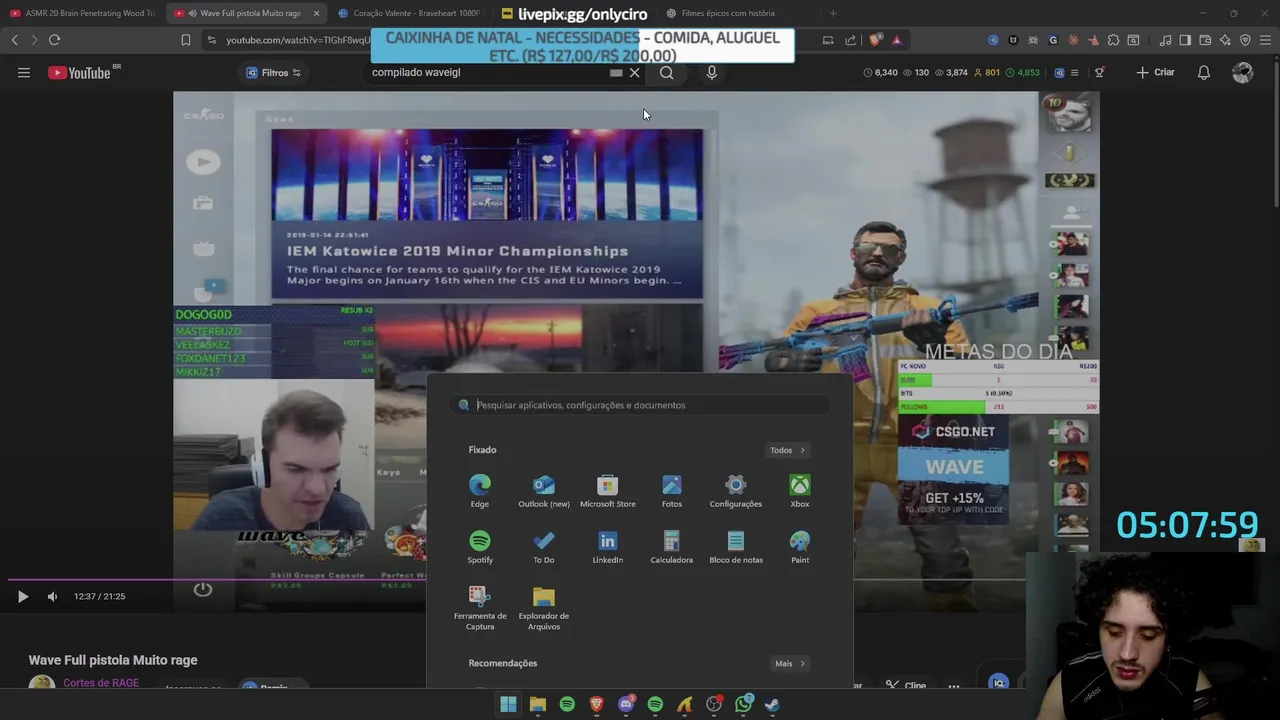Launch Outlook (new) from Start menu
The image size is (1280, 720).
[544, 491]
